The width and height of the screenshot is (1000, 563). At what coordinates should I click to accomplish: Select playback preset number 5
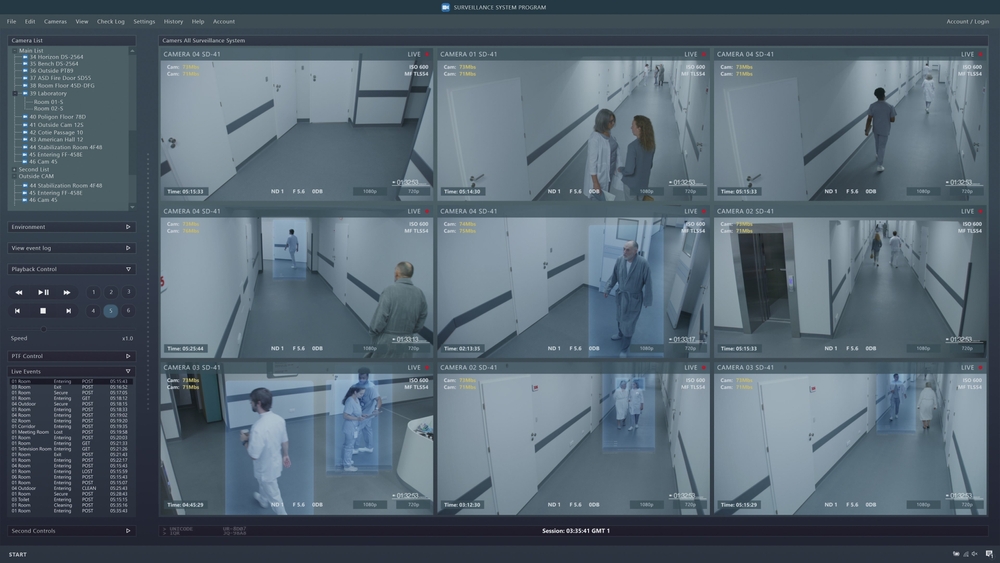click(111, 311)
